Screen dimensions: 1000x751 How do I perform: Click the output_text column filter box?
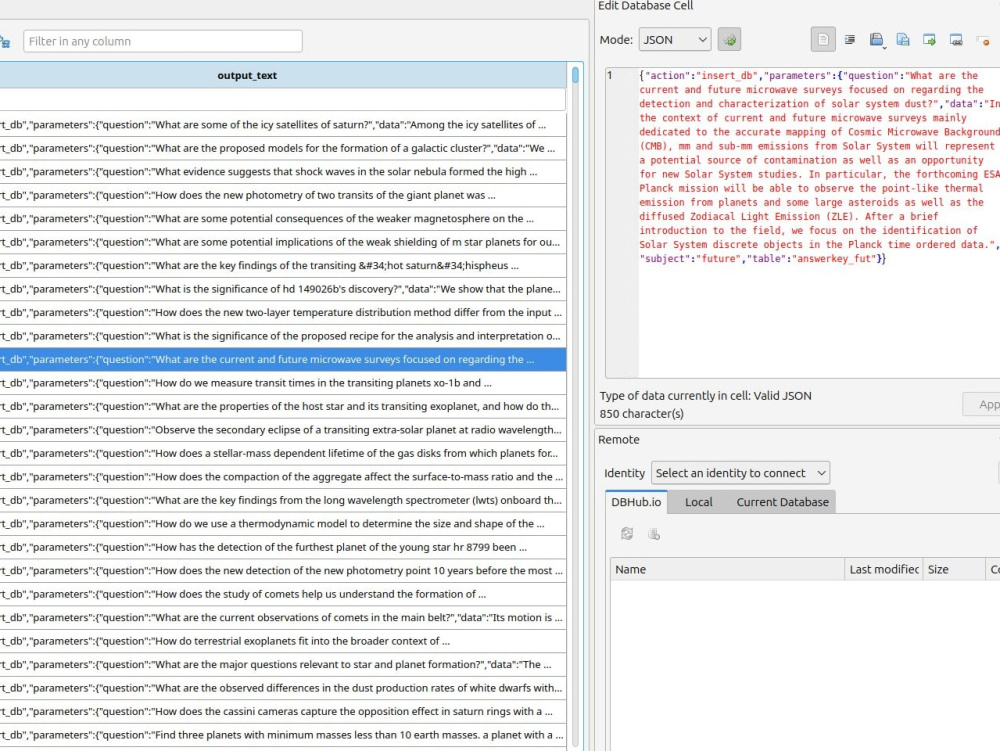point(283,99)
